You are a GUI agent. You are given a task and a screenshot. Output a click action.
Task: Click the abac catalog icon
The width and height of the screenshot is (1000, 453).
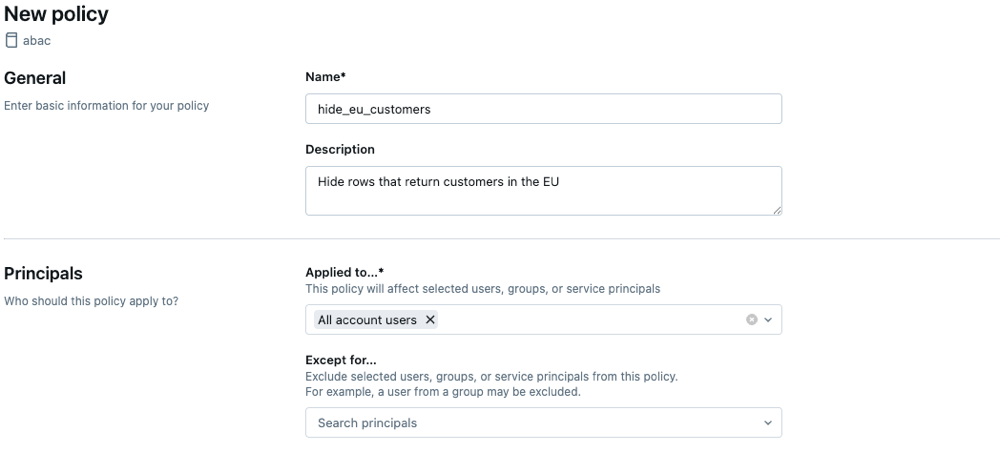tap(12, 40)
